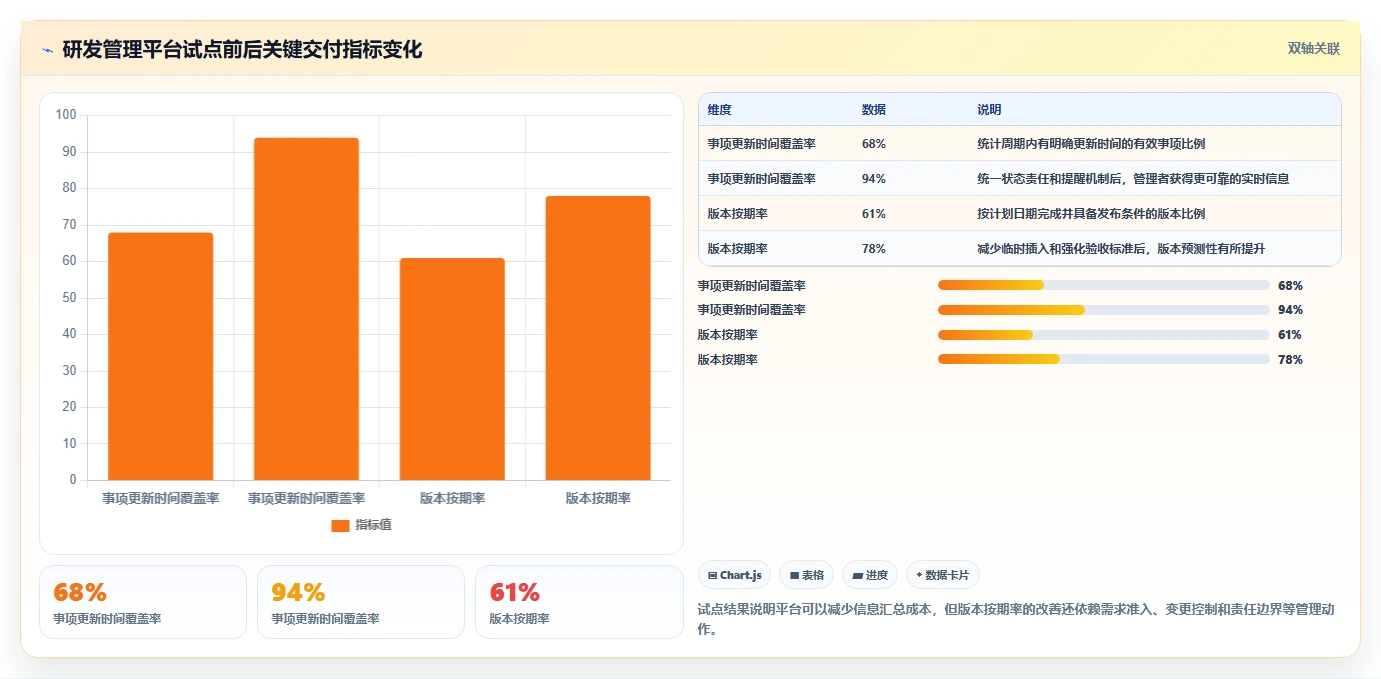This screenshot has width=1381, height=679.
Task: Click the 0 label on the y-axis
Action: pos(73,480)
